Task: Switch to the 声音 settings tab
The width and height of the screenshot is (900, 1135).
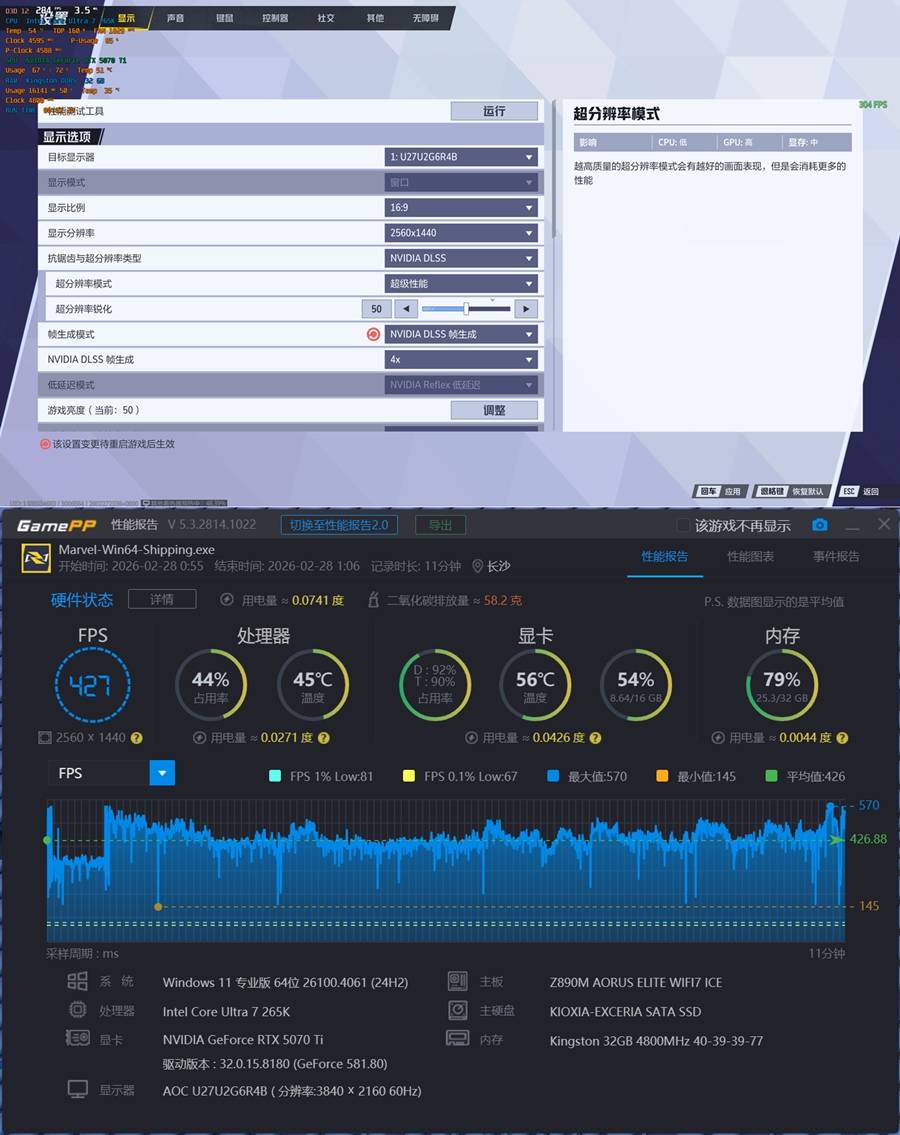Action: [176, 18]
